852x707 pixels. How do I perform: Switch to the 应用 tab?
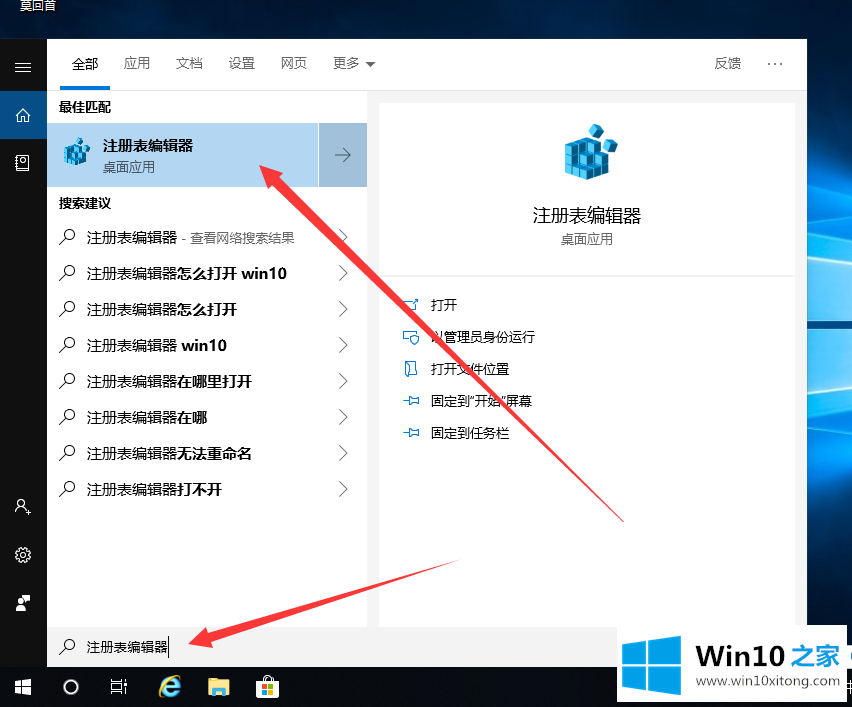[137, 64]
